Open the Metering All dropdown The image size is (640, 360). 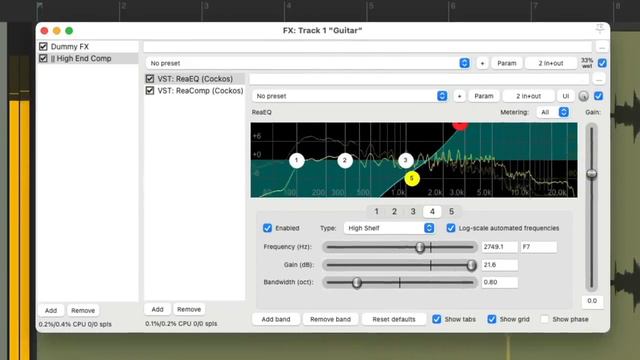[552, 112]
